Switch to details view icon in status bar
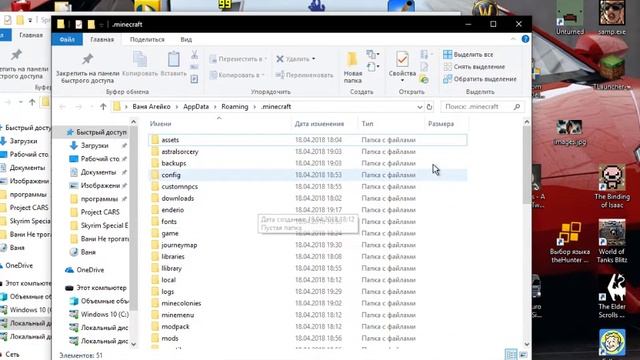The image size is (640, 360). [510, 354]
